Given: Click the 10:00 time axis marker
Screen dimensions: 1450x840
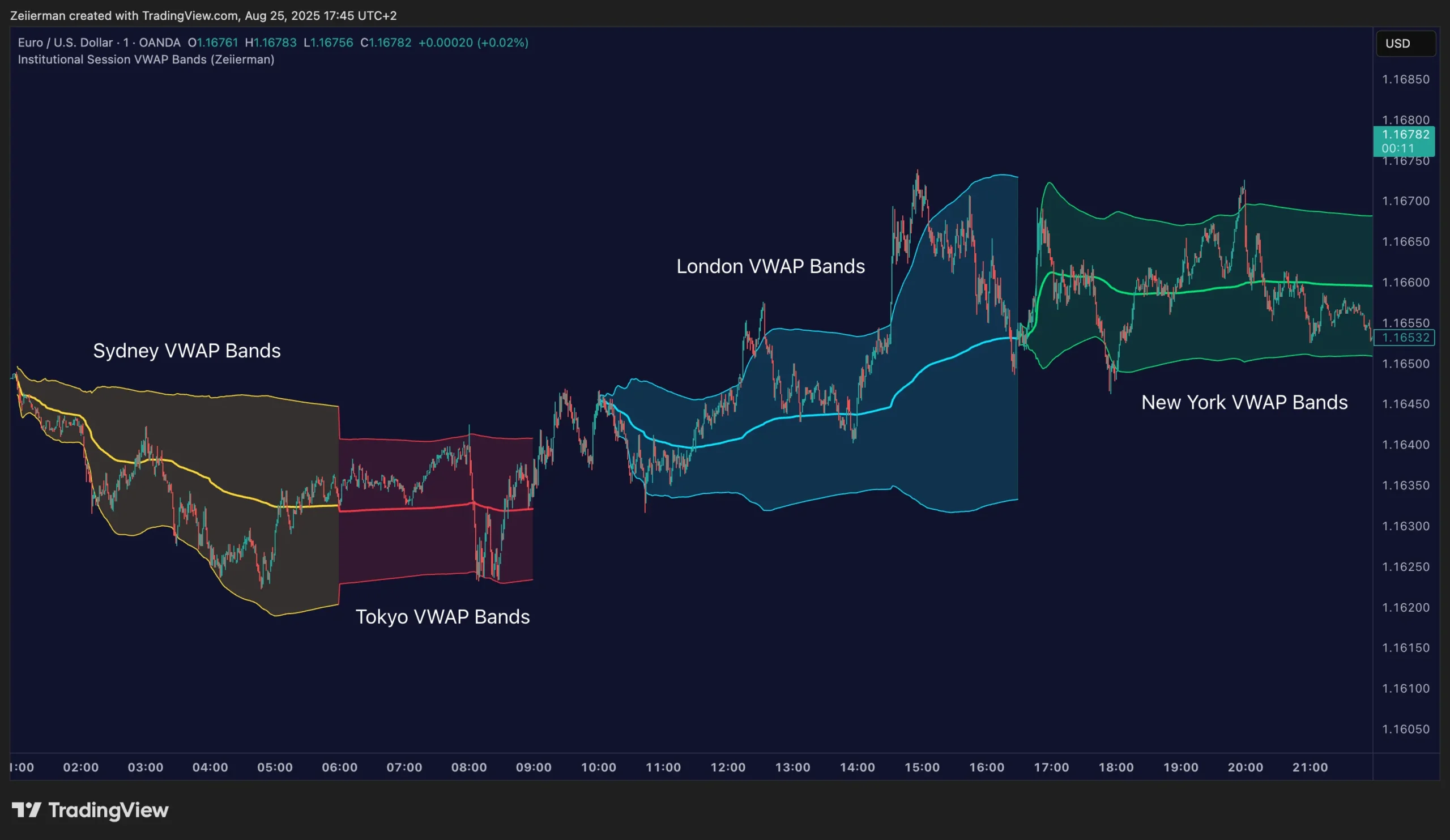Looking at the screenshot, I should (599, 767).
